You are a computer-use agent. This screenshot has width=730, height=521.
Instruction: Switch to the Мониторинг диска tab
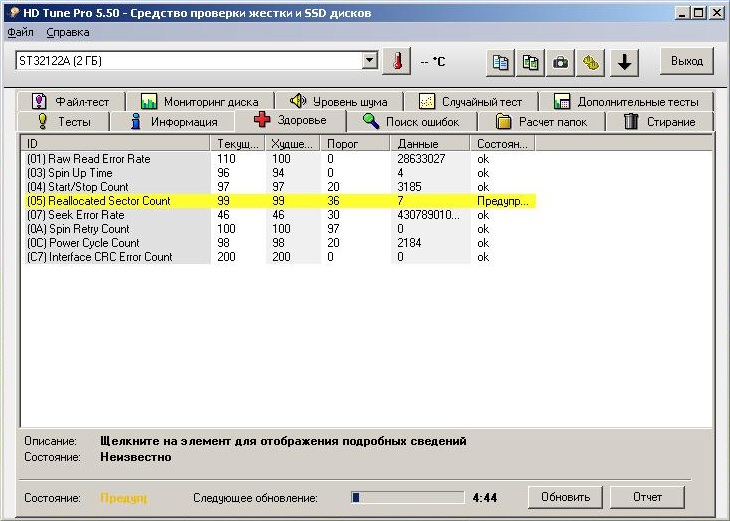200,101
